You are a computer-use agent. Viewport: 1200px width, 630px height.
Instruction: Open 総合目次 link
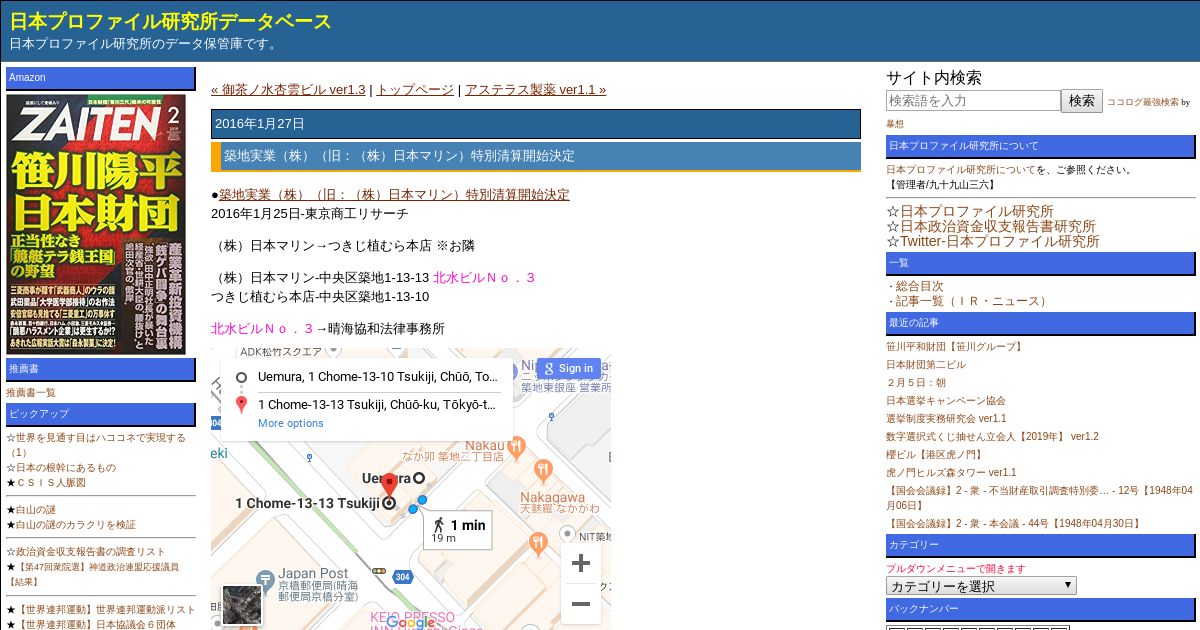pos(919,286)
